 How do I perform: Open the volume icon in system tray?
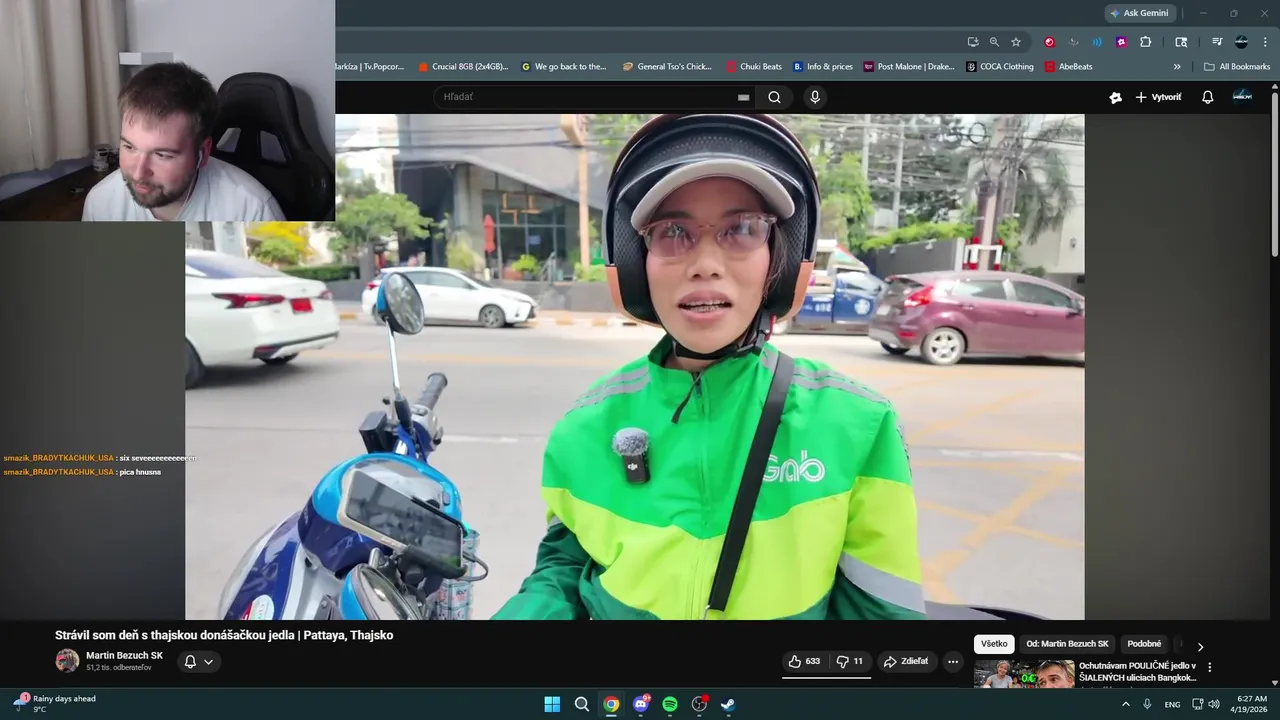[1213, 704]
